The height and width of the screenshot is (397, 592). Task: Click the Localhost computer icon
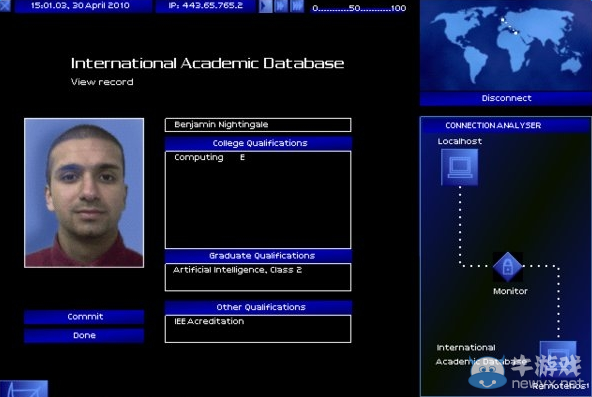tap(459, 167)
